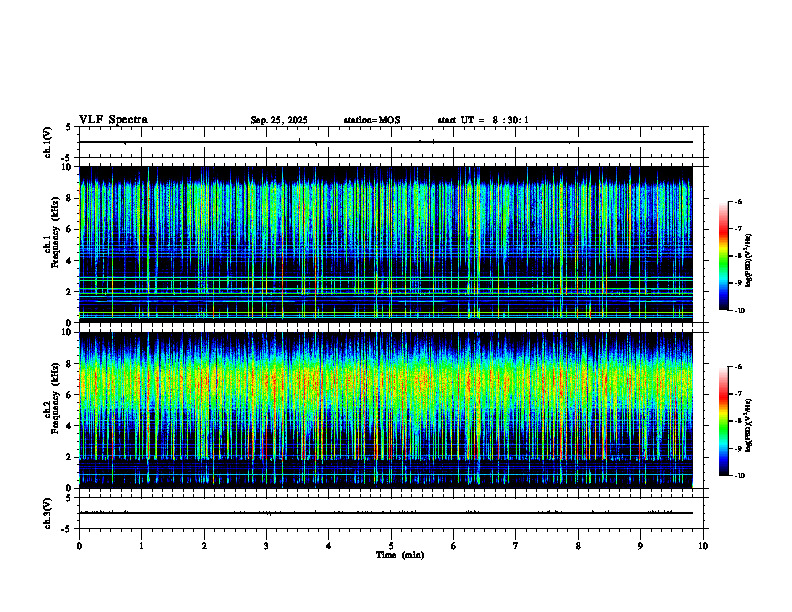792x612 pixels.
Task: Click time axis tick label "5"
Action: tap(391, 546)
